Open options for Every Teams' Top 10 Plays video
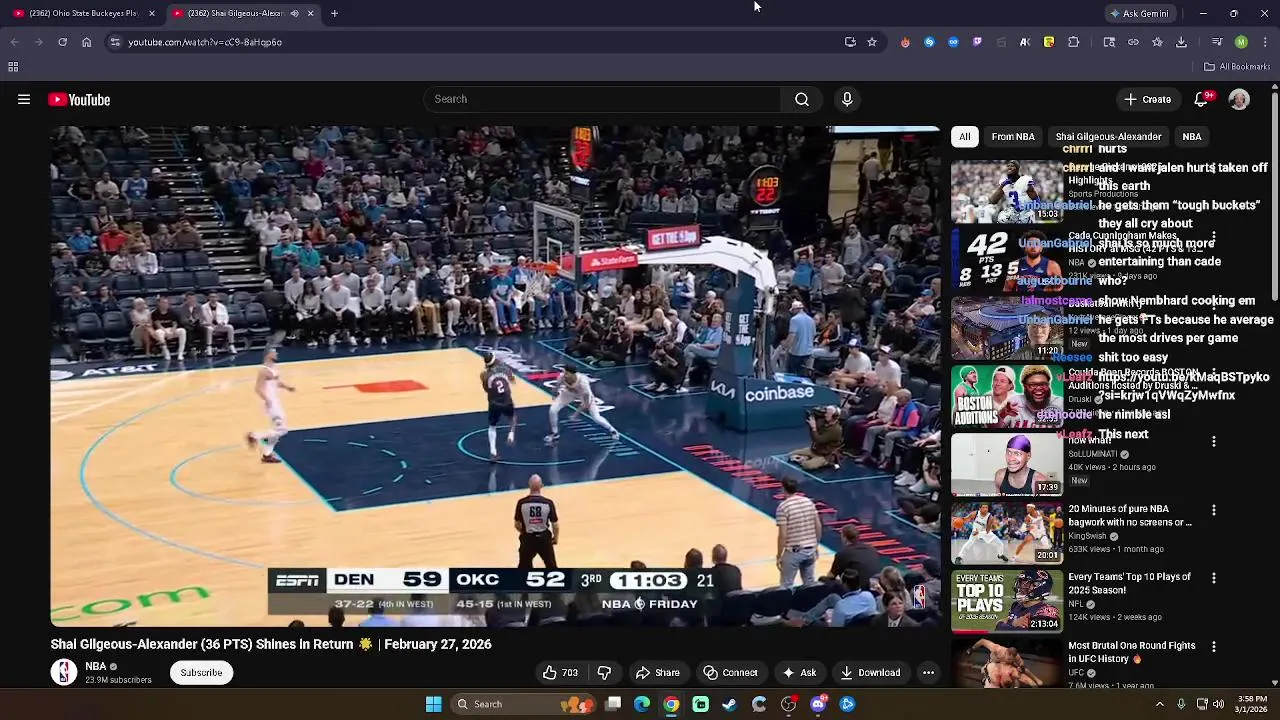1280x720 pixels. [x=1214, y=578]
